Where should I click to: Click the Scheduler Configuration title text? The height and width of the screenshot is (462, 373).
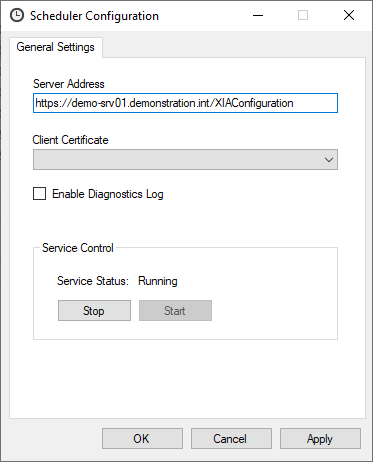tap(94, 16)
